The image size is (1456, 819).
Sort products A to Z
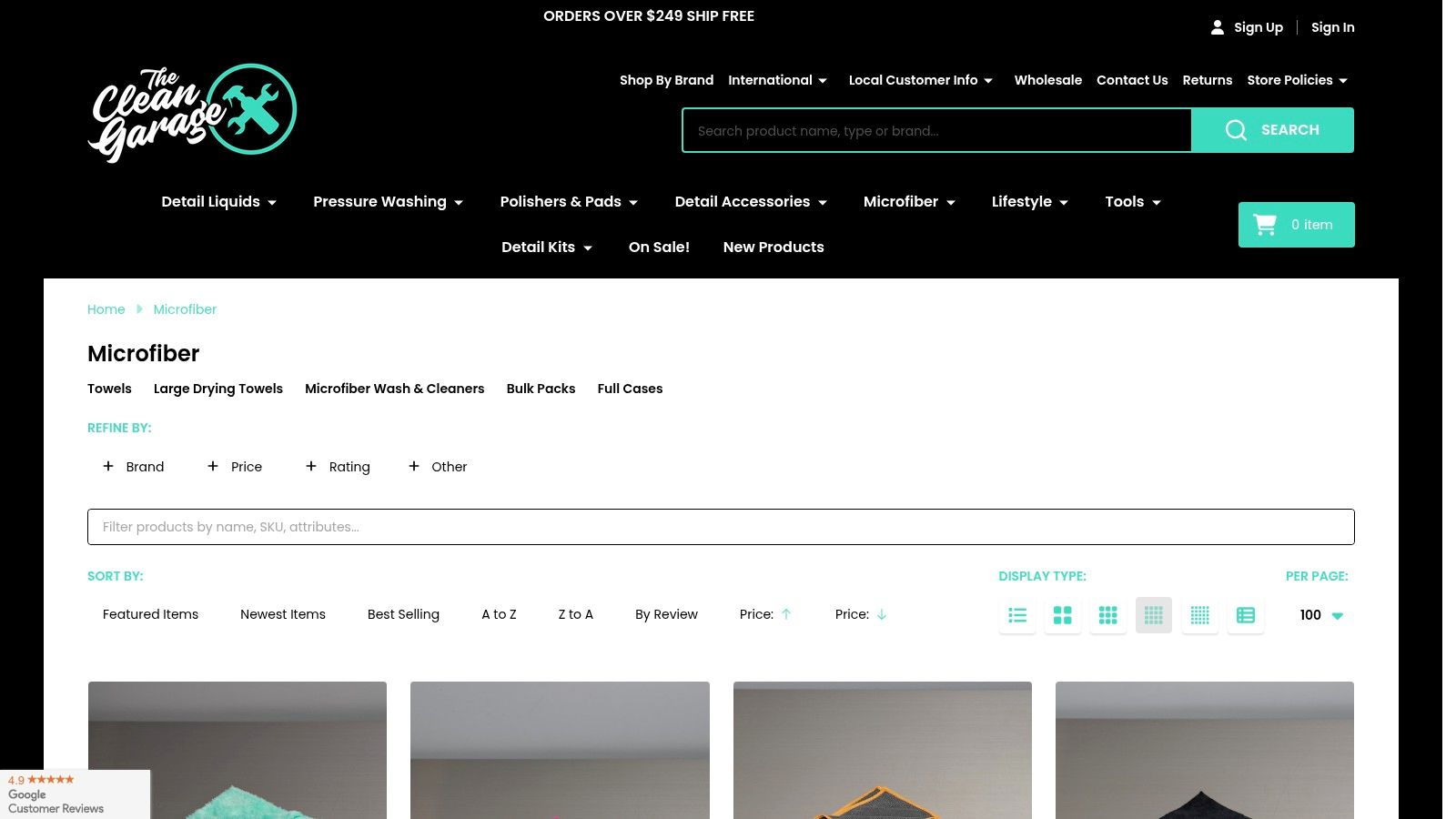pos(499,614)
